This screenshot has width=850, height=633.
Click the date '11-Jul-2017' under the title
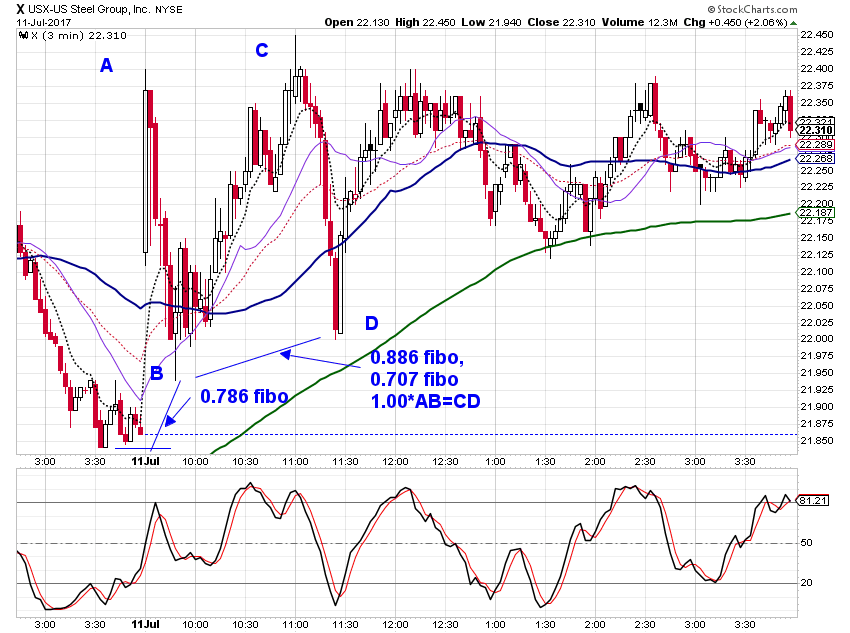click(43, 22)
